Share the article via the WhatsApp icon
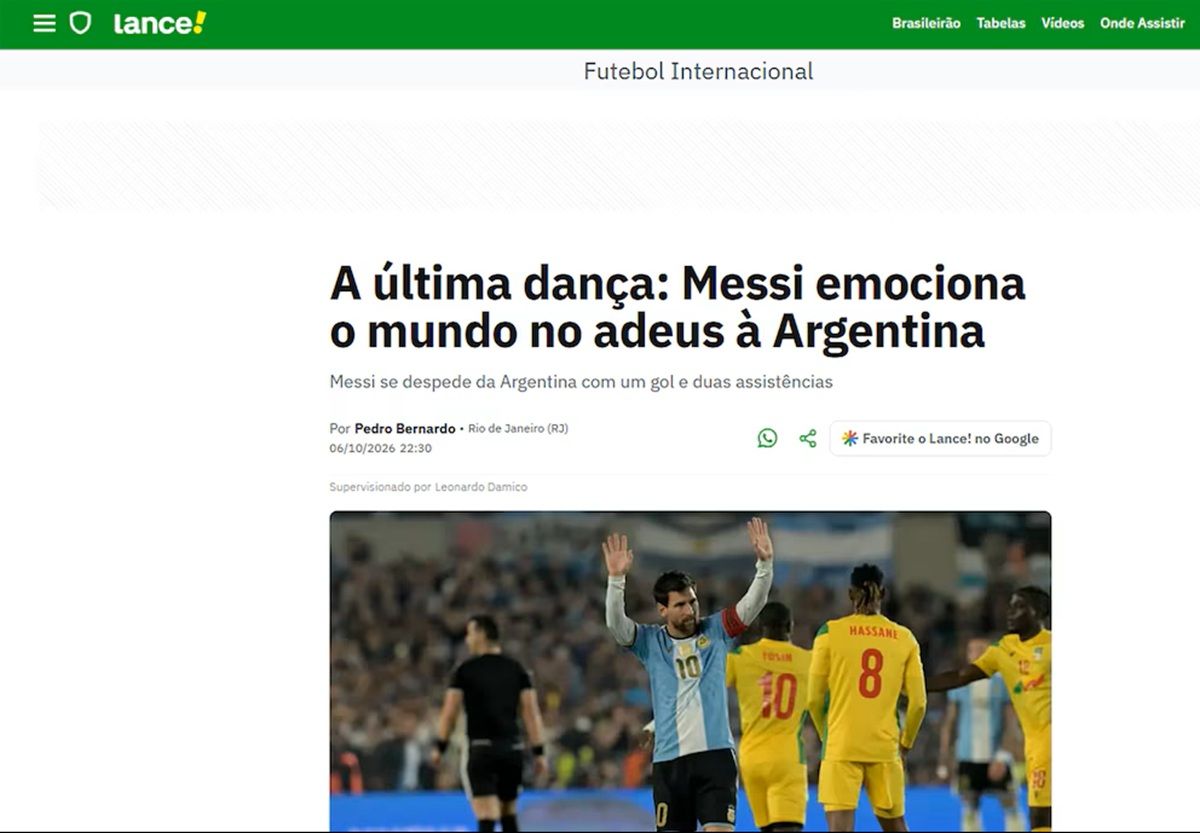This screenshot has height=833, width=1200. point(767,438)
